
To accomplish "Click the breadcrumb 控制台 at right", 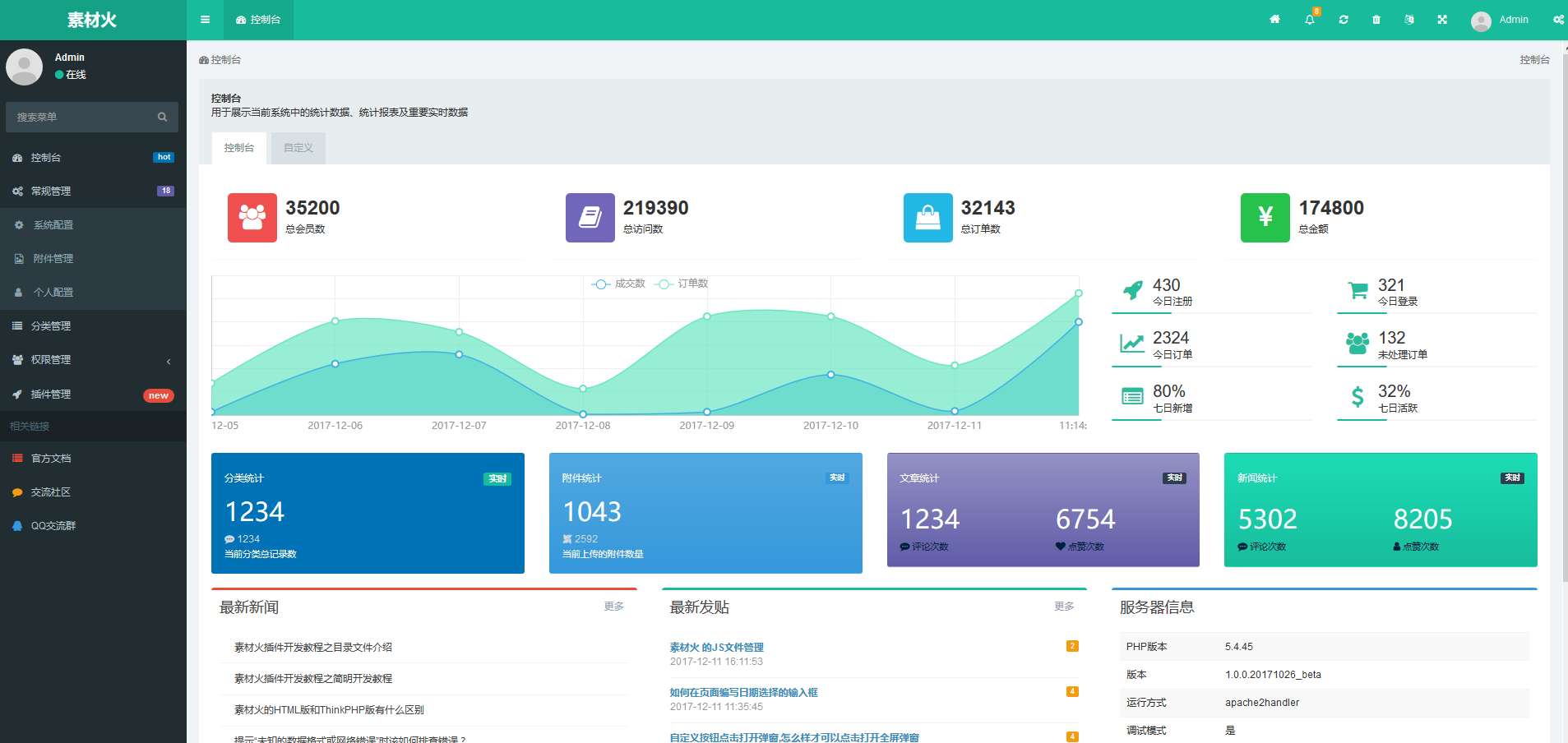I will pyautogui.click(x=1534, y=60).
